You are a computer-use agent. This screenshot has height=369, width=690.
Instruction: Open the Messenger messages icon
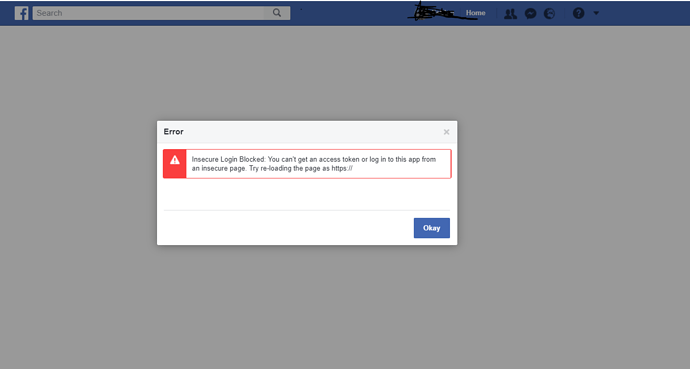point(530,14)
